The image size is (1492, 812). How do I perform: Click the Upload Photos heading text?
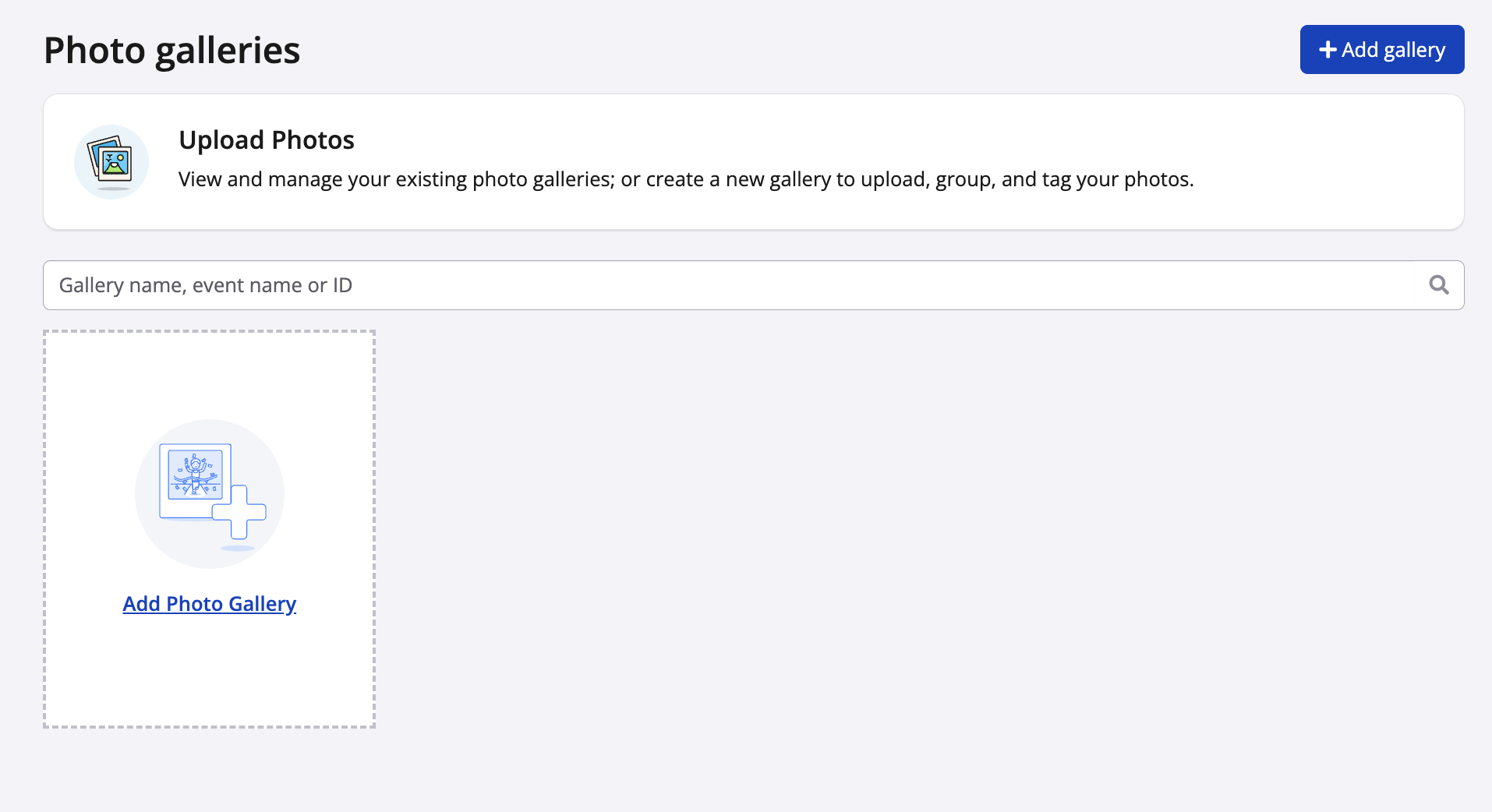[267, 140]
